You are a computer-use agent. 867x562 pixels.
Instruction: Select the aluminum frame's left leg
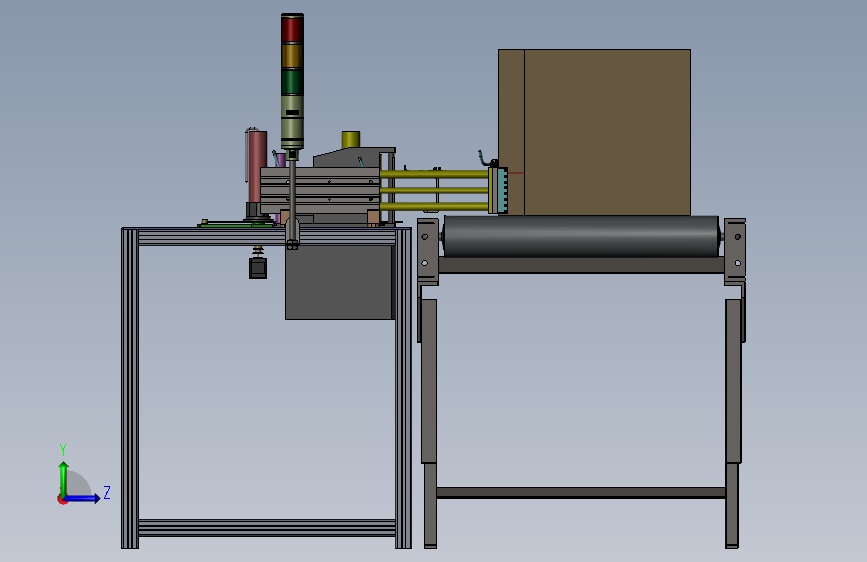coord(130,388)
